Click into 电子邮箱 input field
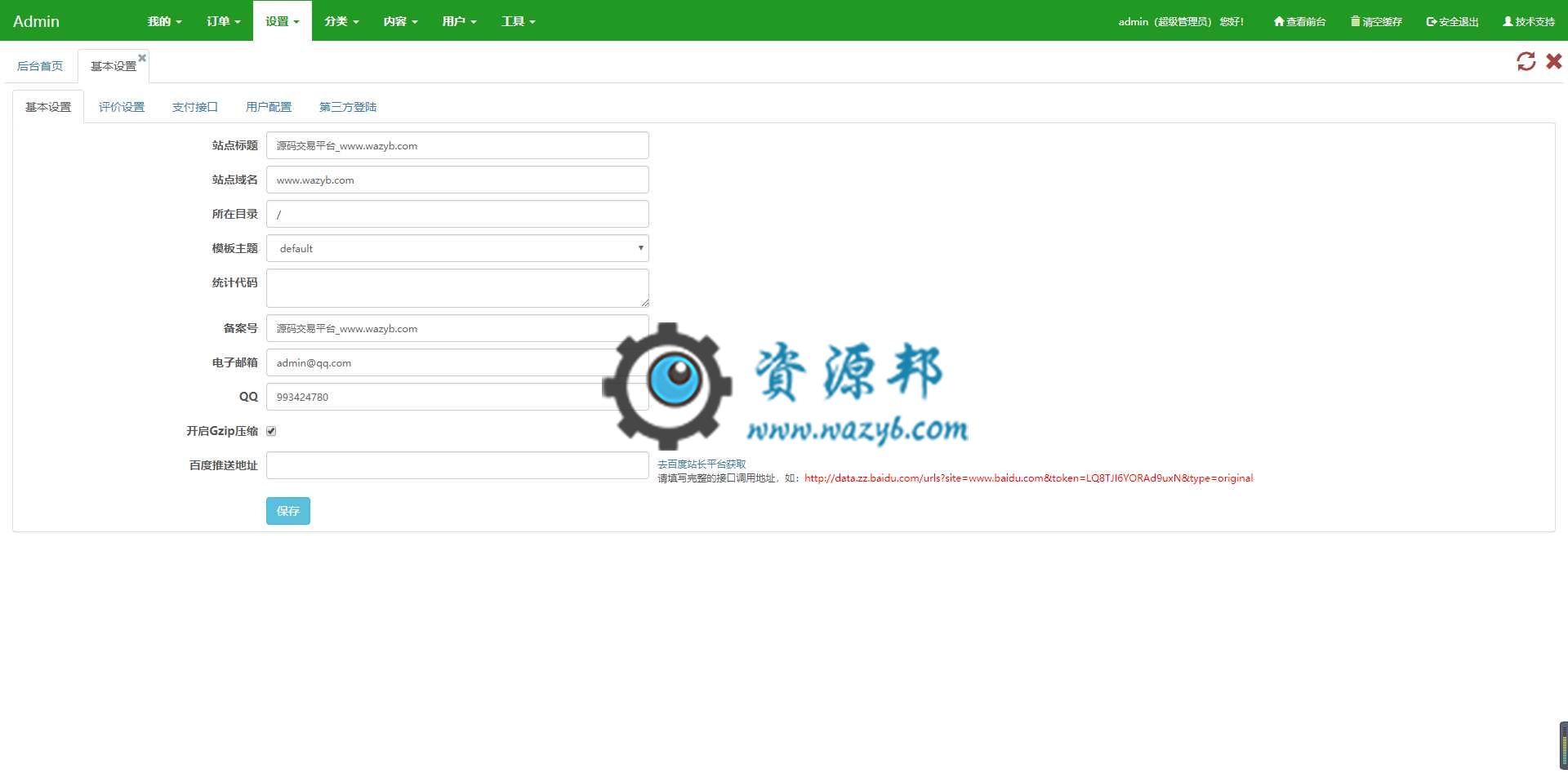 [457, 362]
